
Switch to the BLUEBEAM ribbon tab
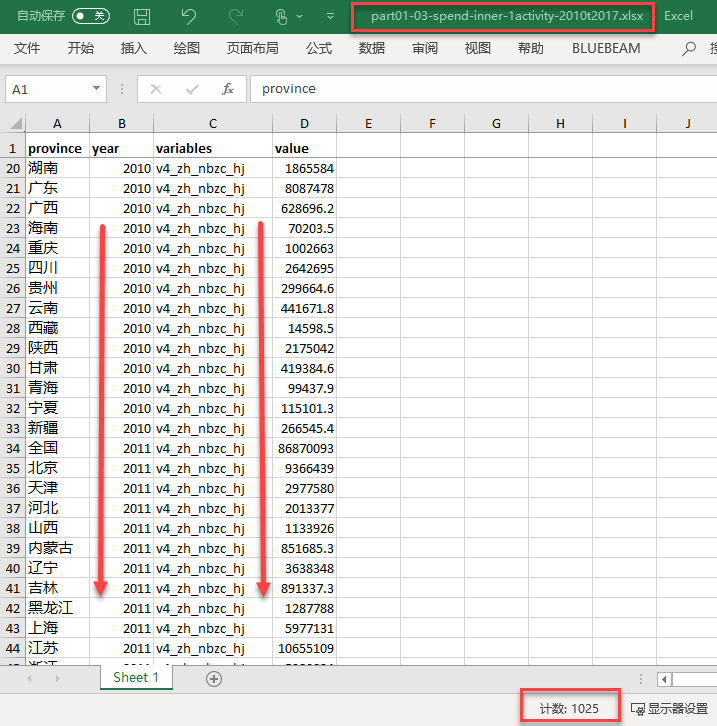(606, 48)
